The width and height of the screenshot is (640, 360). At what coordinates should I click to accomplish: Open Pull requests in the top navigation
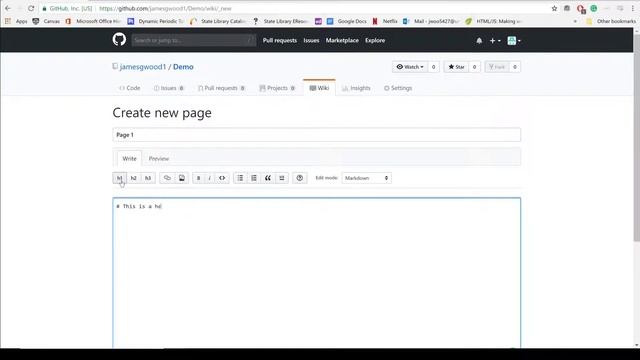[280, 40]
